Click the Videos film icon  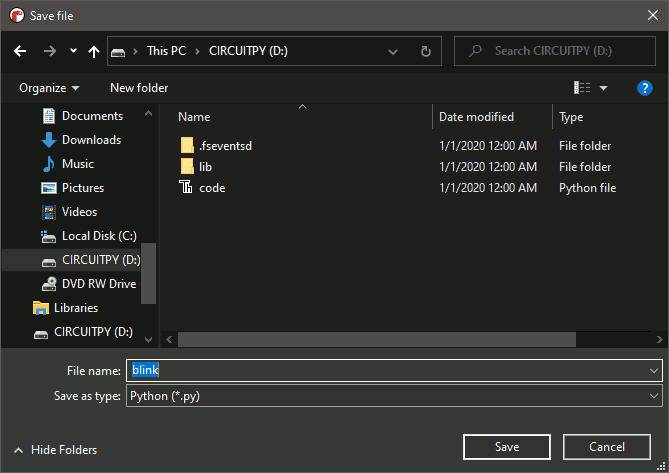[x=49, y=212]
